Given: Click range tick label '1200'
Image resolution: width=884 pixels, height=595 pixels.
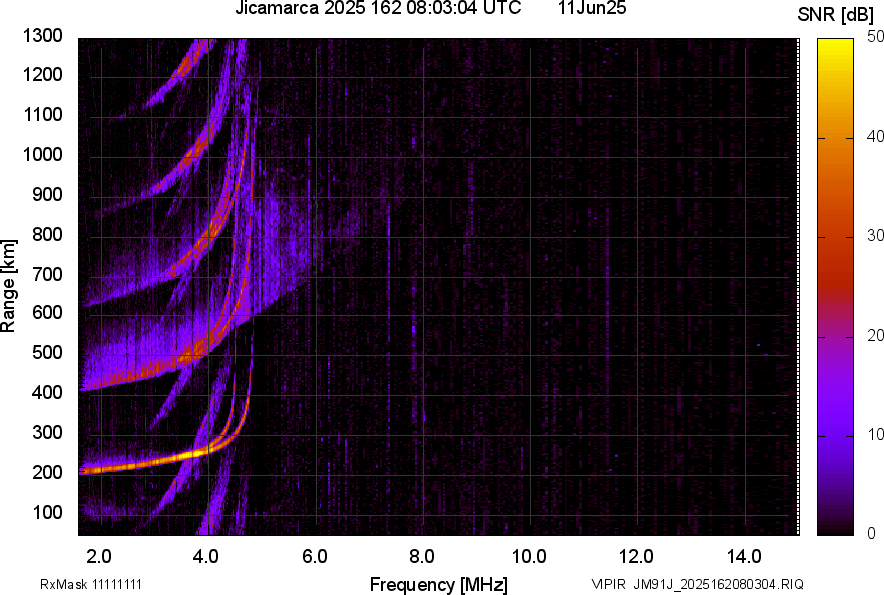Looking at the screenshot, I should point(42,74).
